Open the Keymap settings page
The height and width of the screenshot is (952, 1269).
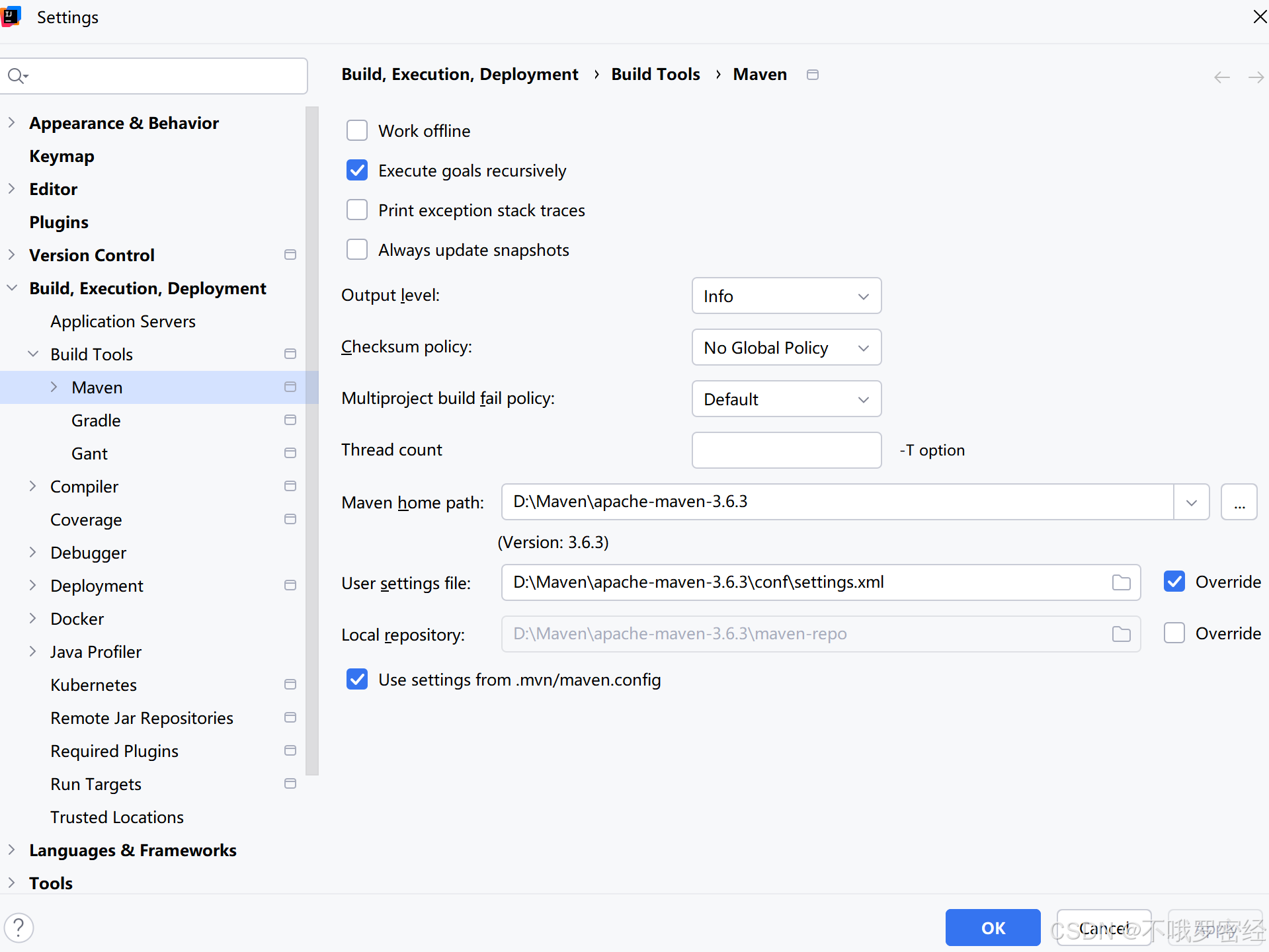[61, 156]
